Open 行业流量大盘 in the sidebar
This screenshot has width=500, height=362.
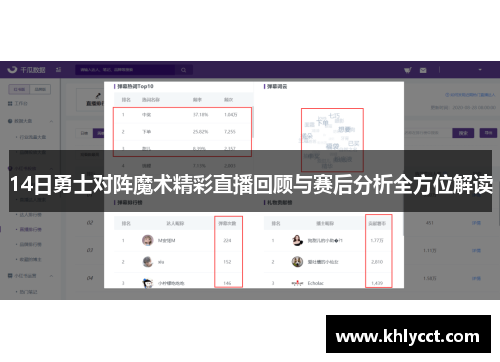point(33,137)
